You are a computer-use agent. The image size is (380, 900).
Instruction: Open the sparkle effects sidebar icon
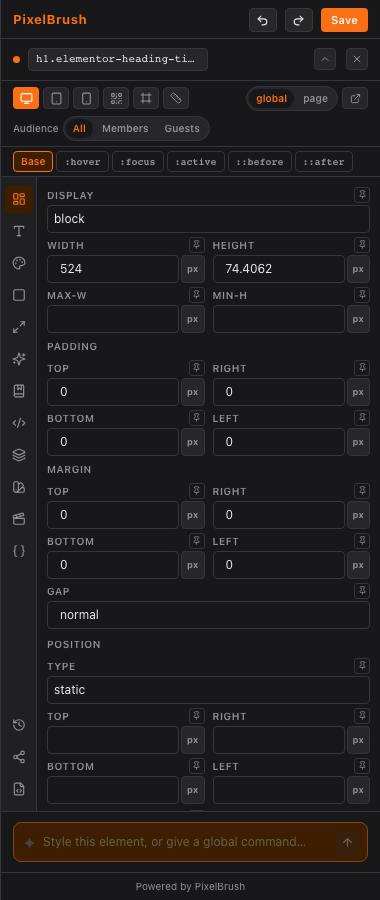(x=19, y=359)
